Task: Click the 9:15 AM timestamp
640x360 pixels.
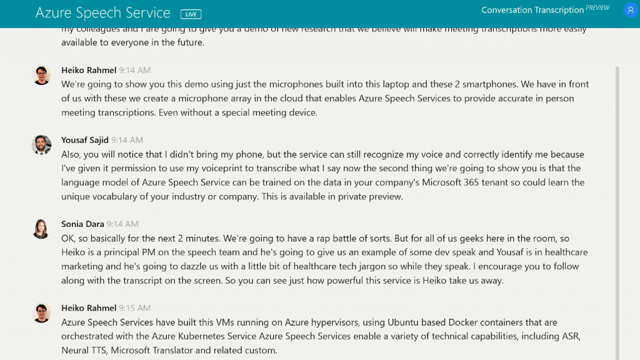Action: [135, 308]
